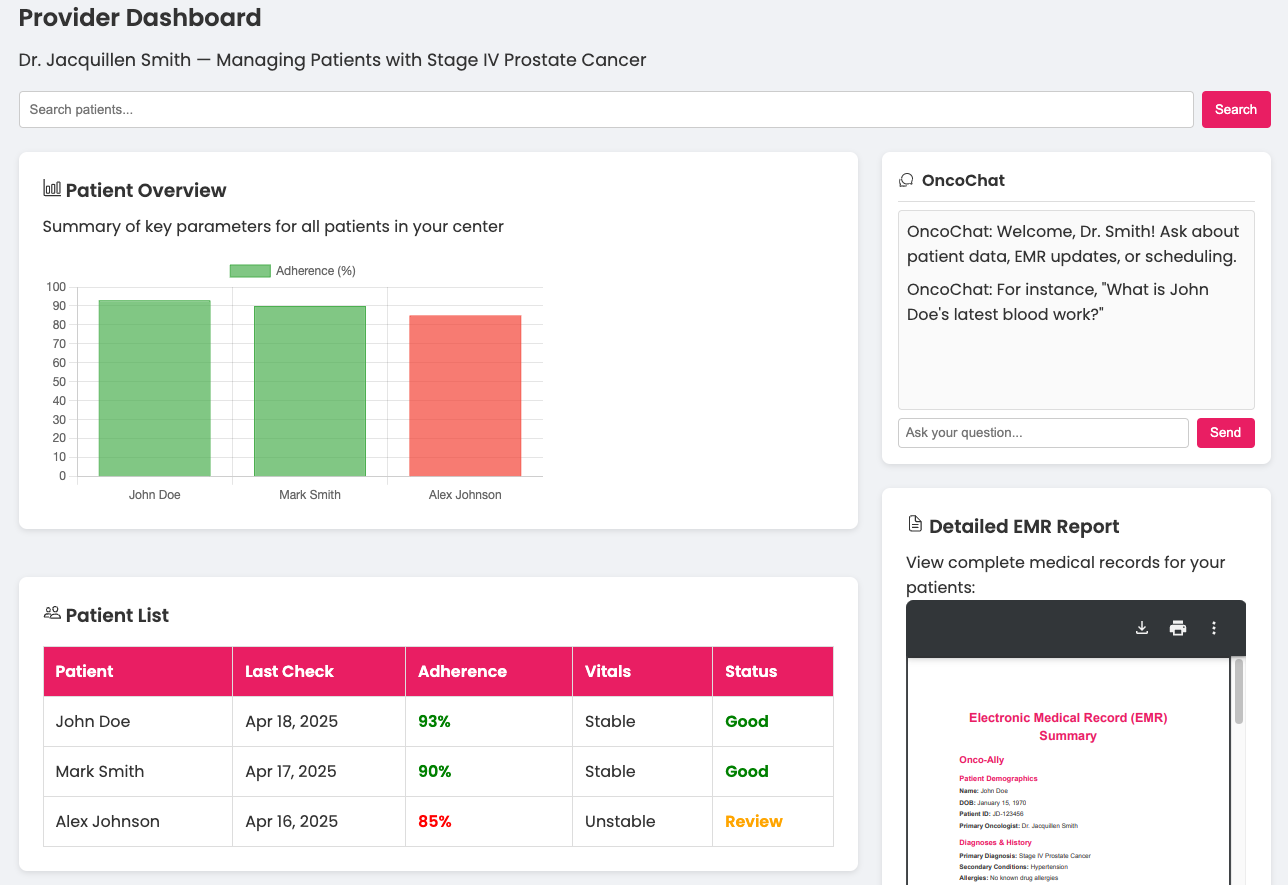Click the EMR Summary title in PDF
The width and height of the screenshot is (1288, 885).
(1068, 726)
